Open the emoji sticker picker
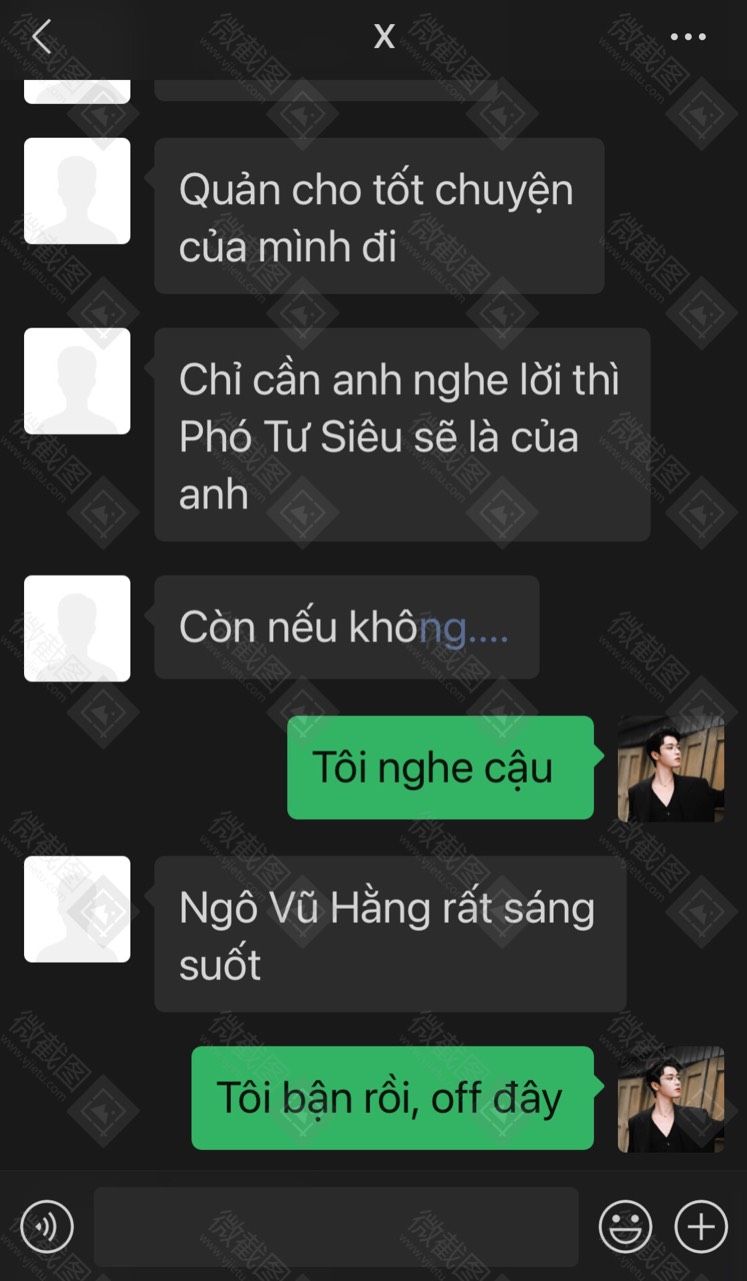The image size is (747, 1281). [x=625, y=1226]
